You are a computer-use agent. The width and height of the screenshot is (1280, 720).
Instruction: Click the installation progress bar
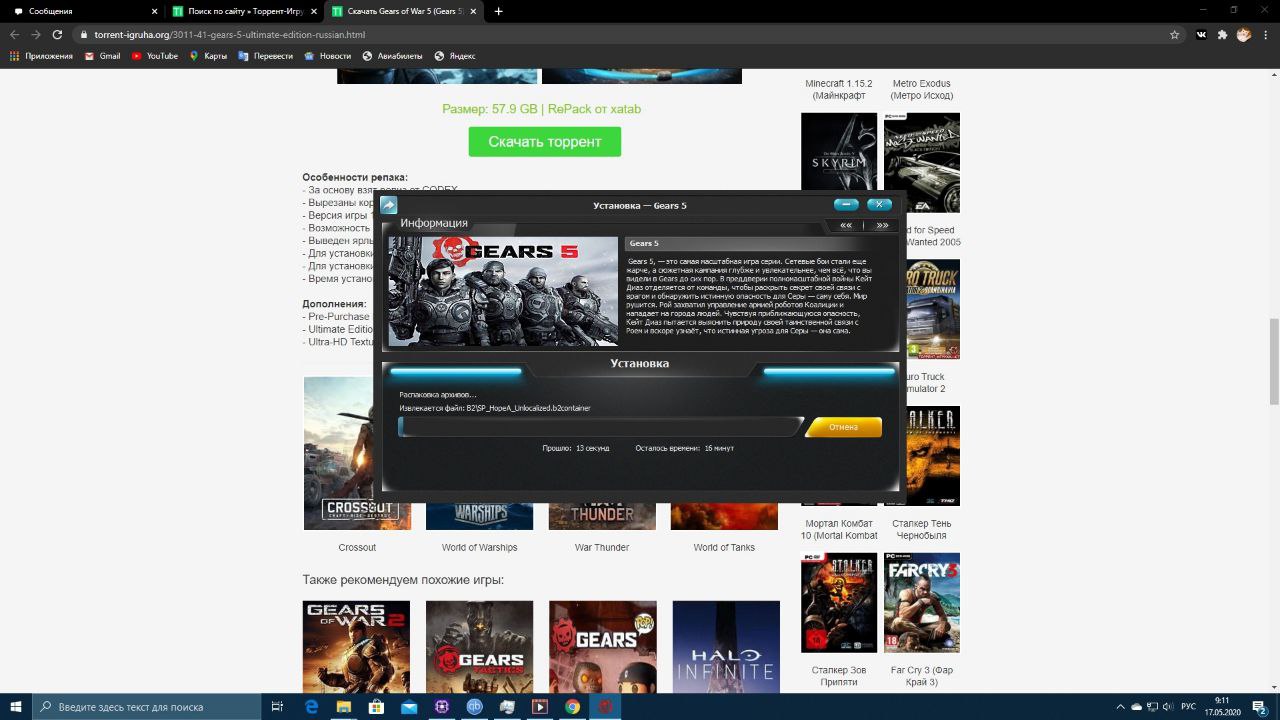(600, 427)
